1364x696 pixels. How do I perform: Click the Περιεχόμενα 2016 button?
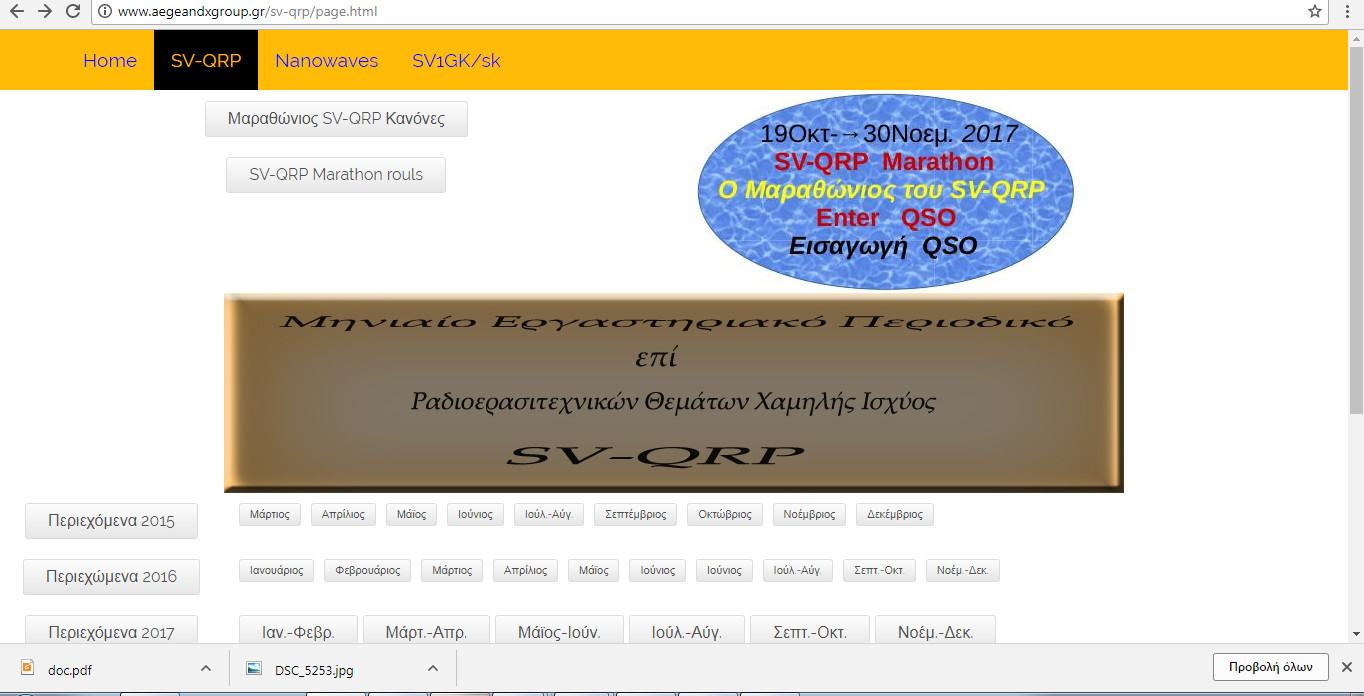(x=111, y=576)
